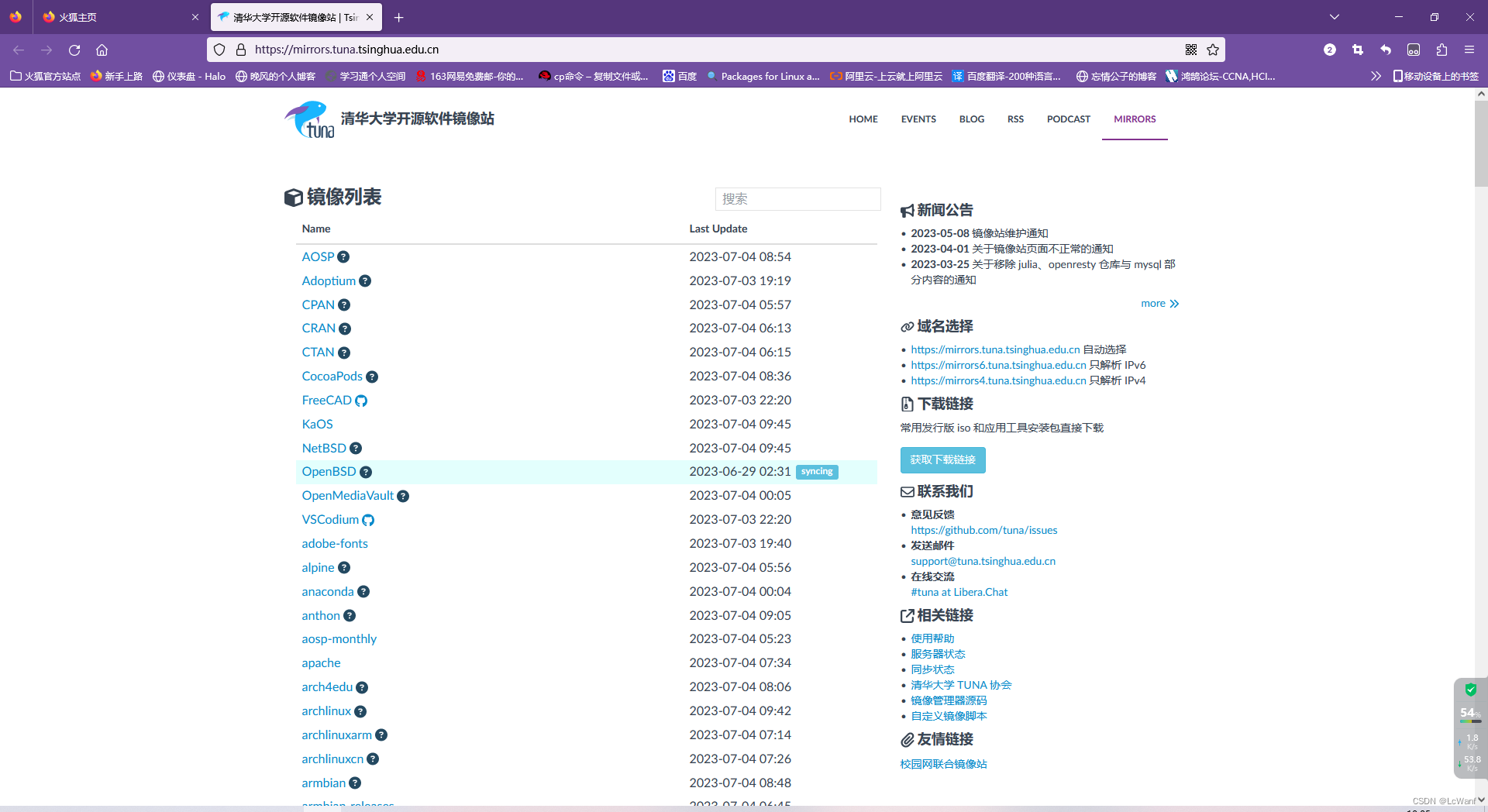Click the 获取下载链接 button
Screen dimensions: 1488x812
(942, 460)
